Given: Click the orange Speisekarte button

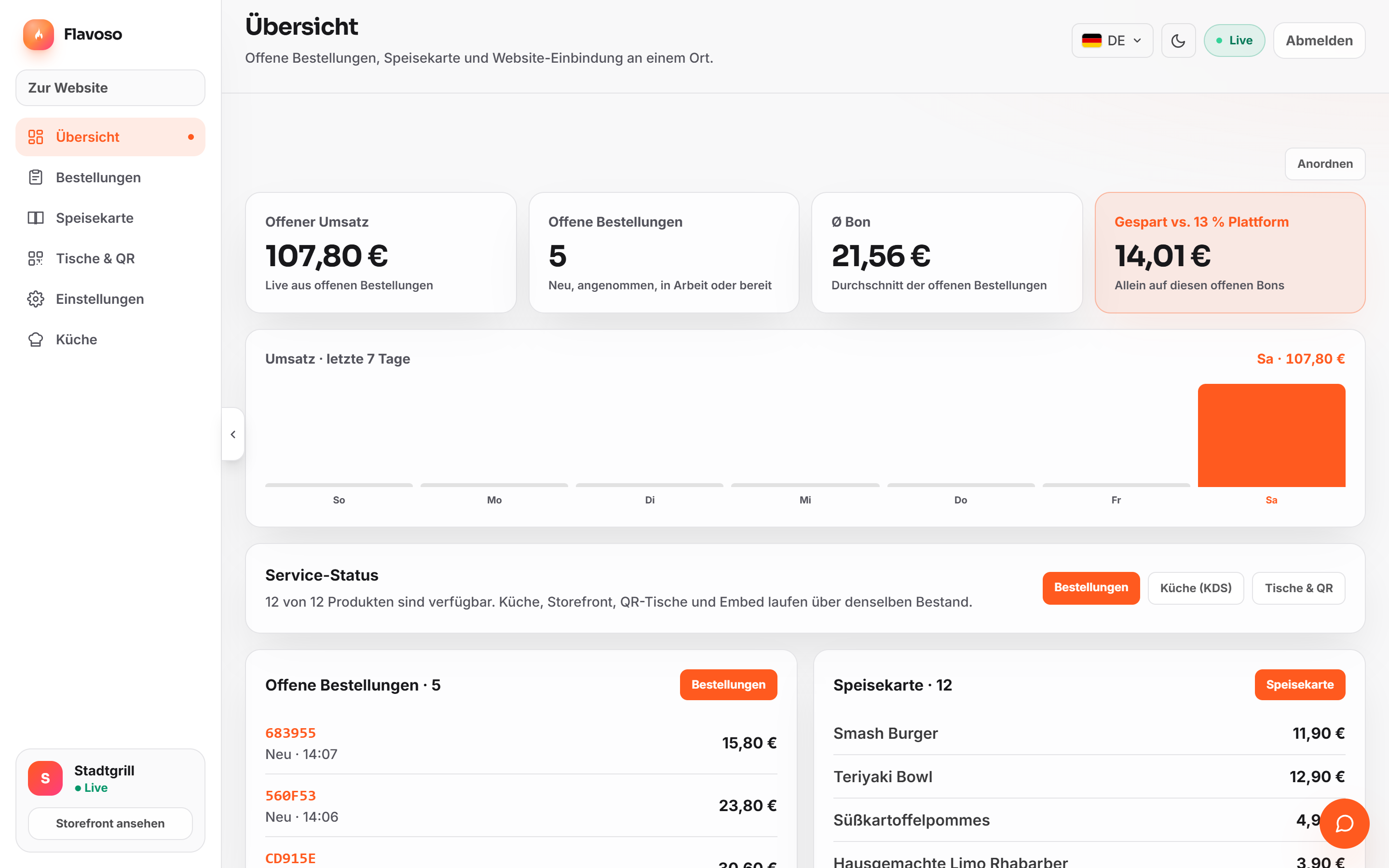Looking at the screenshot, I should (1299, 685).
